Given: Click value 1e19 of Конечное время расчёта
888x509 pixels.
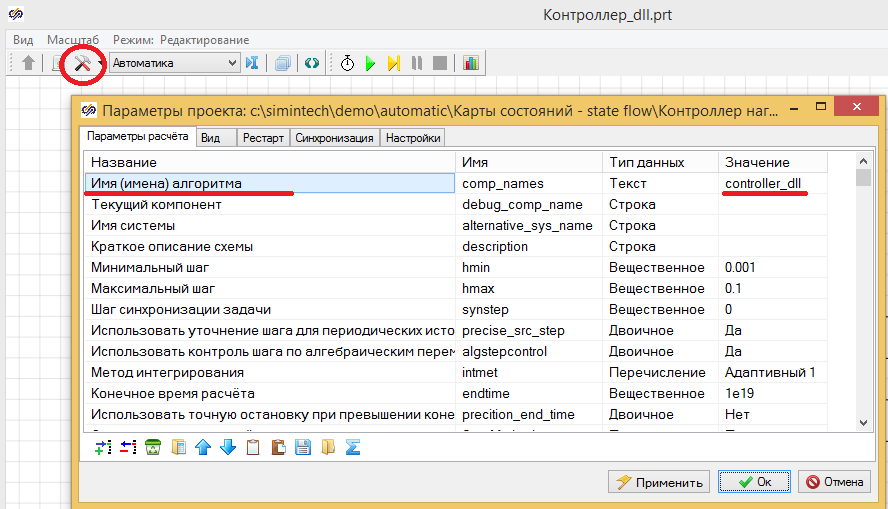Looking at the screenshot, I should [773, 393].
